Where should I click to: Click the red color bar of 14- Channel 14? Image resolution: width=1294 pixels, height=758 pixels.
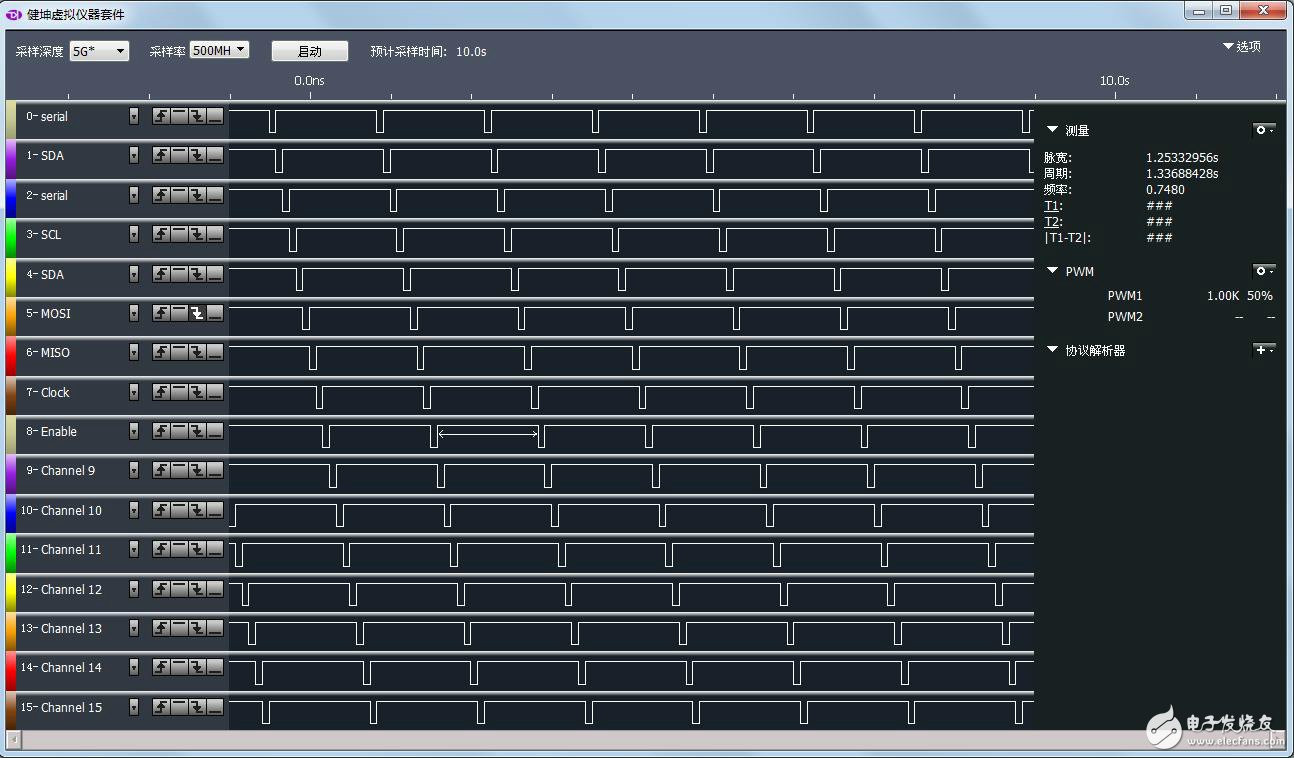click(10, 668)
